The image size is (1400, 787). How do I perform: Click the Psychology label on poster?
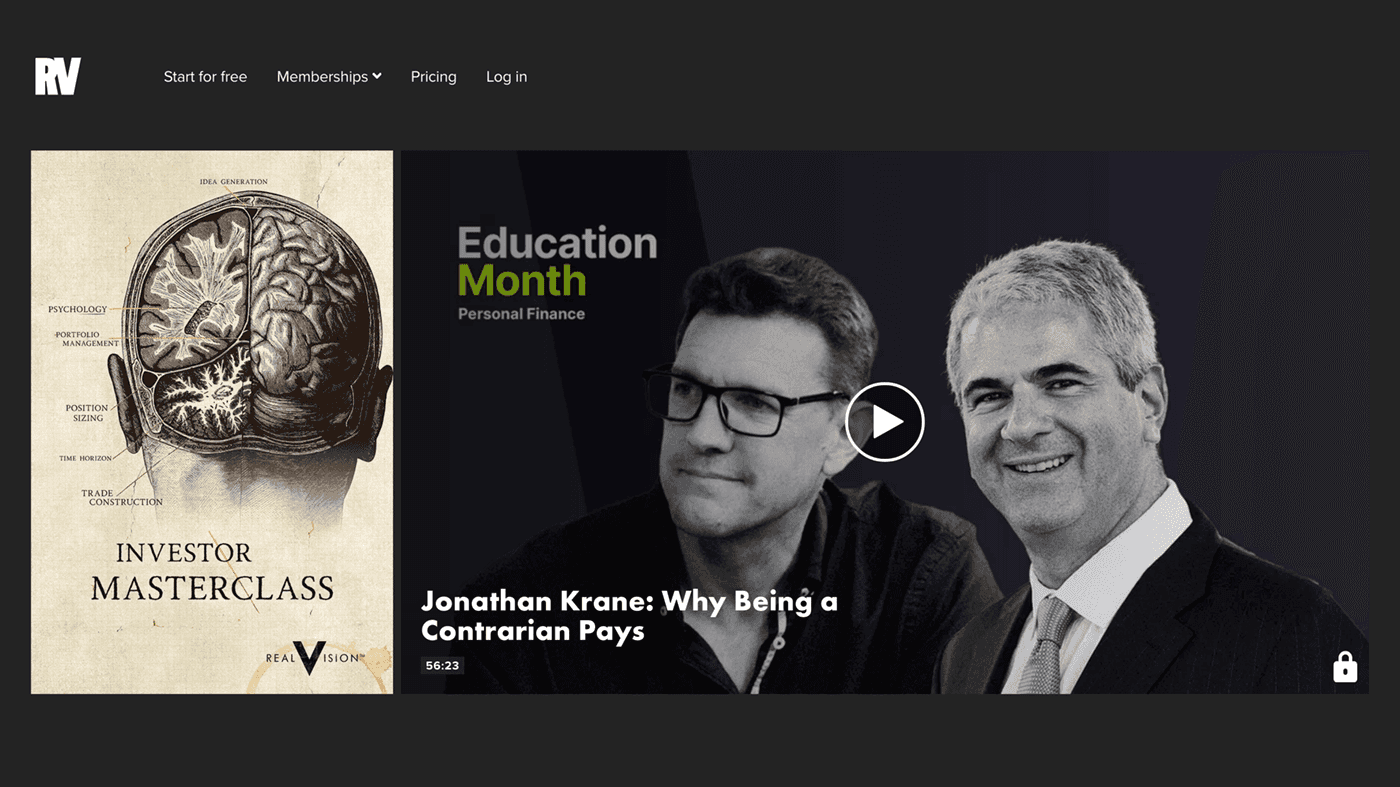(x=77, y=310)
